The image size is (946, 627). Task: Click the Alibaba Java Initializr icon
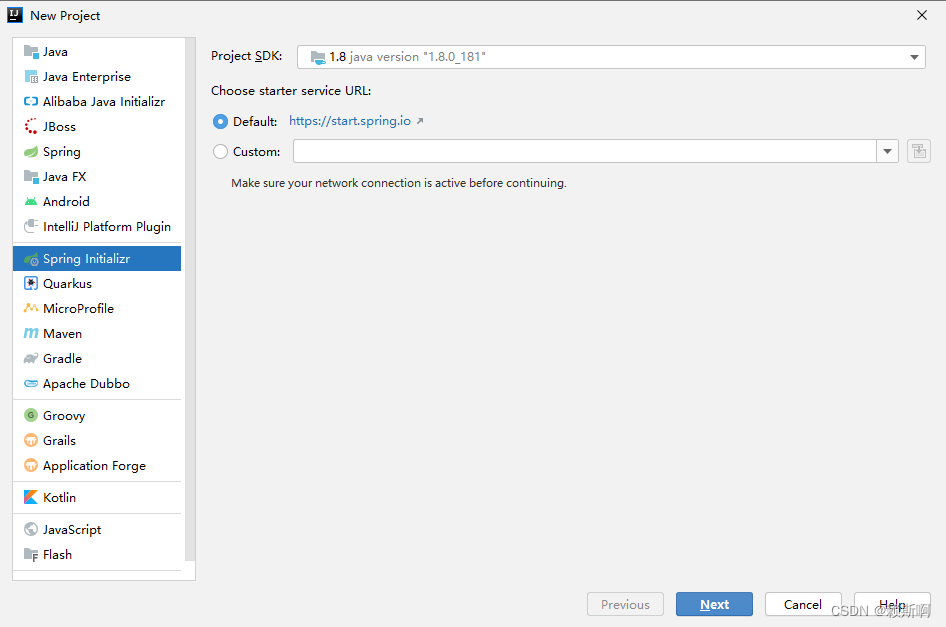31,101
